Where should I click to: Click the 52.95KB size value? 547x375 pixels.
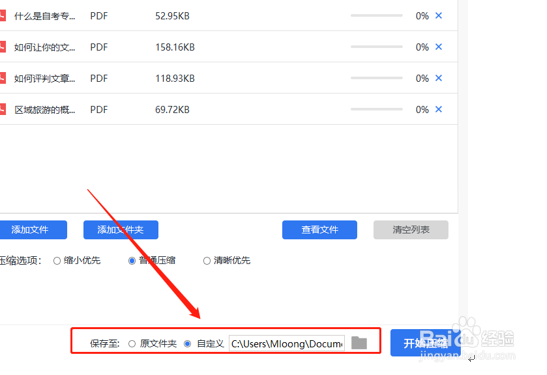coord(172,16)
